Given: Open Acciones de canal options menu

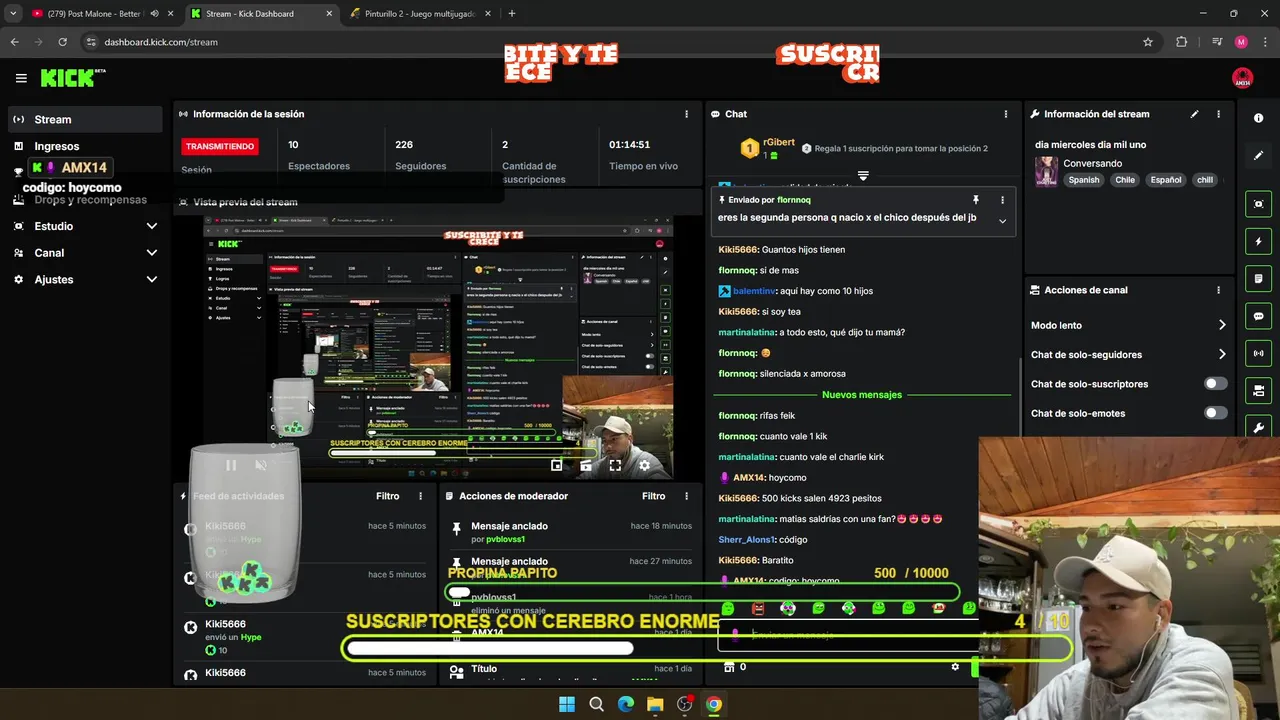Looking at the screenshot, I should coord(1218,290).
